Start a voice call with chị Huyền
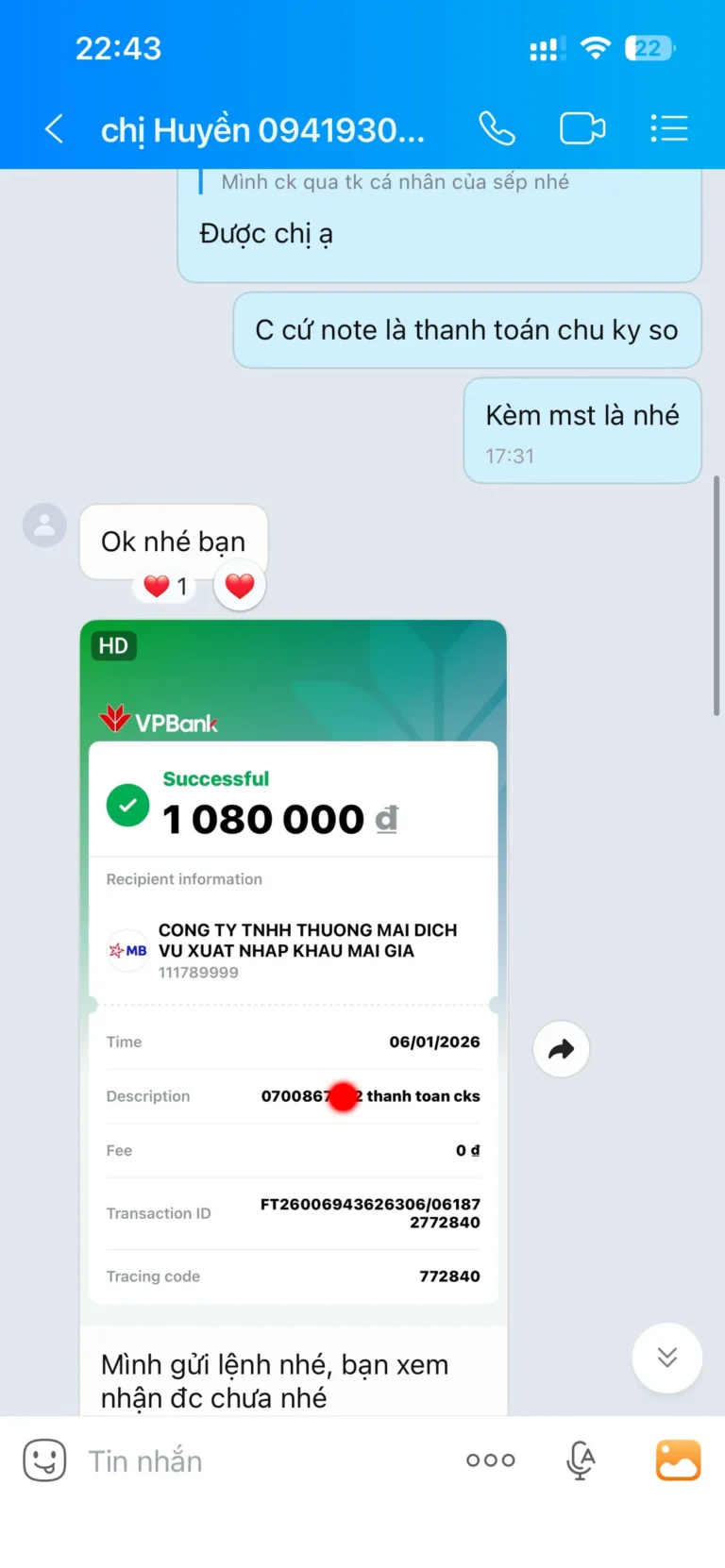This screenshot has width=725, height=1568. click(497, 128)
